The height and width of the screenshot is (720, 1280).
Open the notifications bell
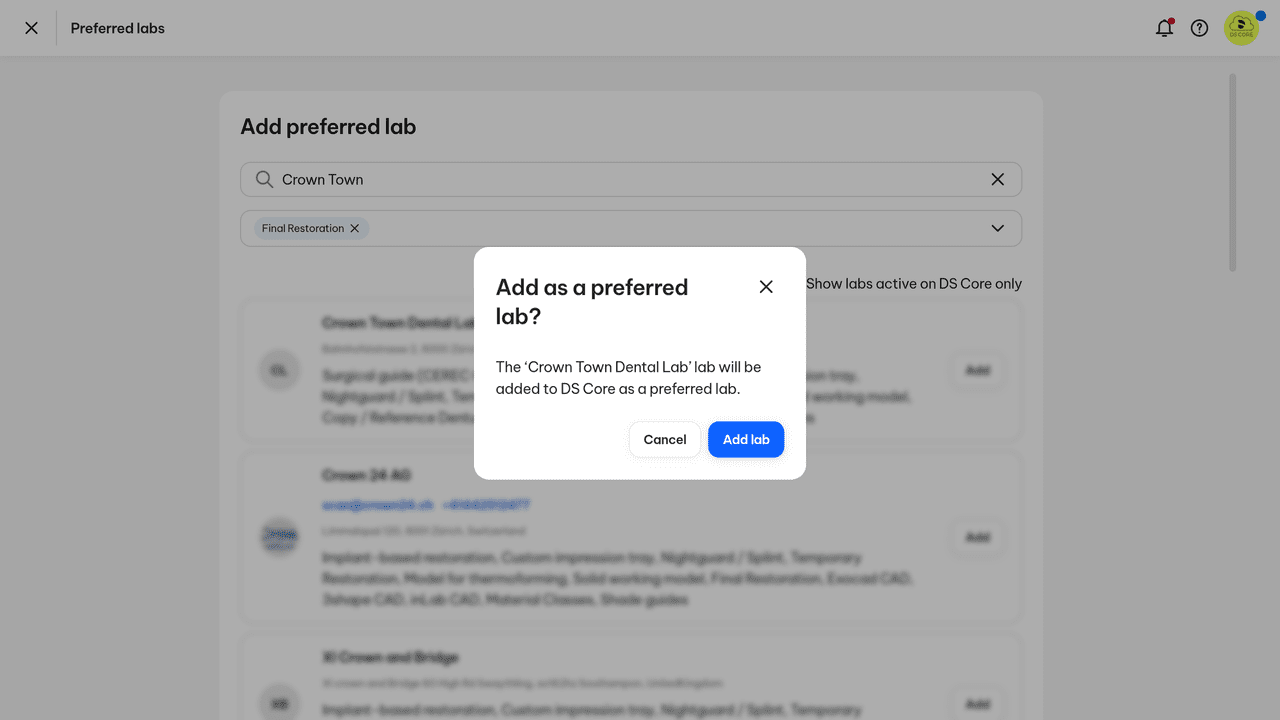[x=1164, y=28]
